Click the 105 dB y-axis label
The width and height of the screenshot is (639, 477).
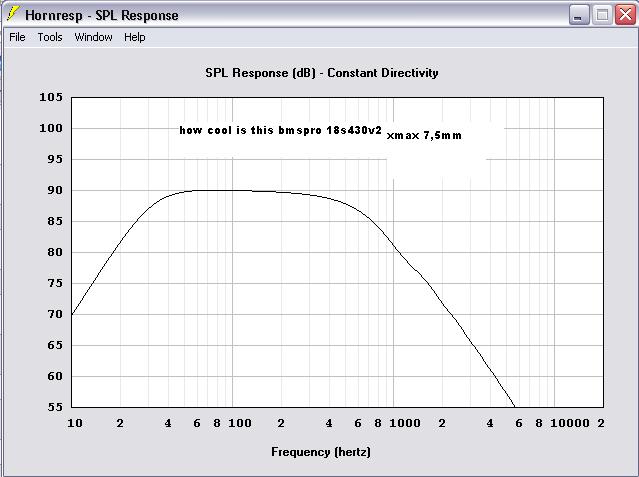[51, 97]
